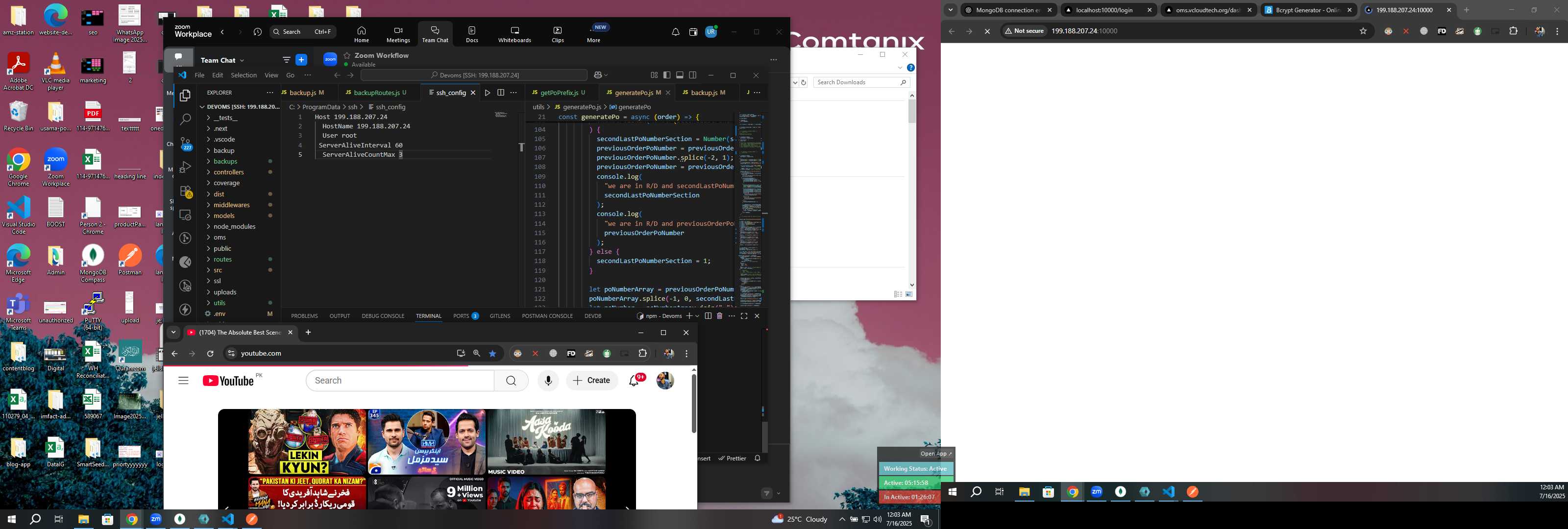Click YouTube Create button

pos(591,381)
